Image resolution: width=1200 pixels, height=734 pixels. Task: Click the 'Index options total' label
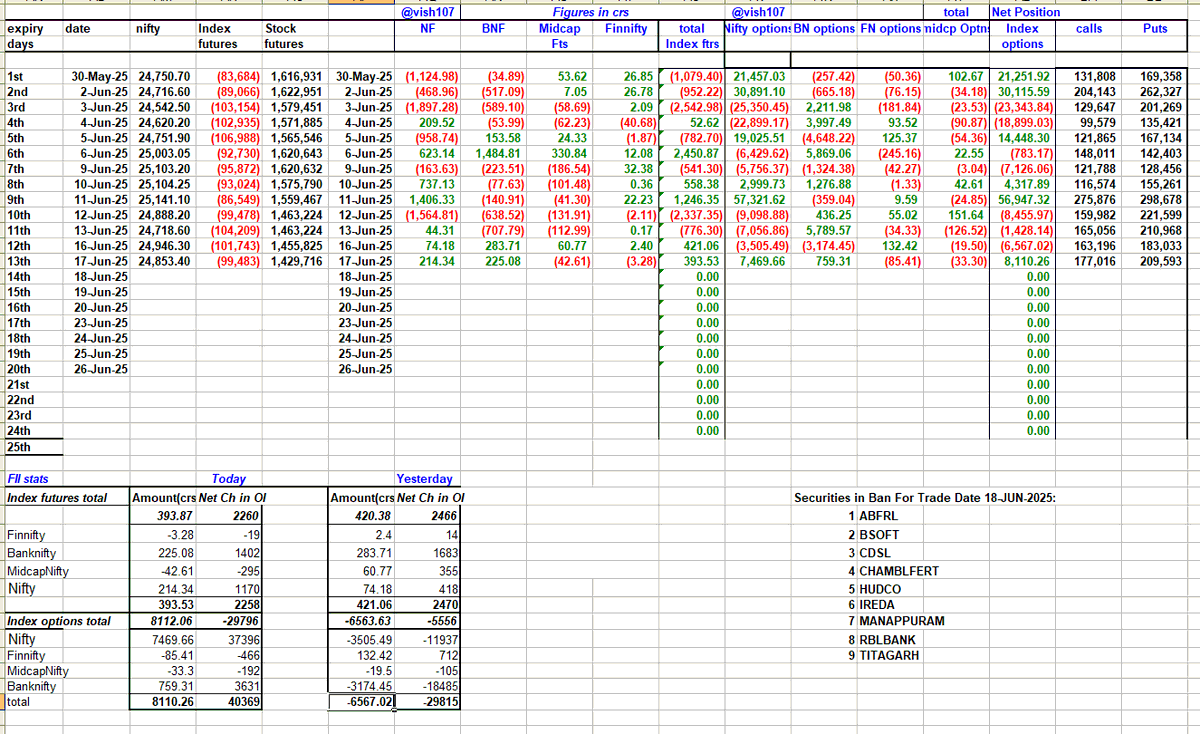[x=58, y=621]
